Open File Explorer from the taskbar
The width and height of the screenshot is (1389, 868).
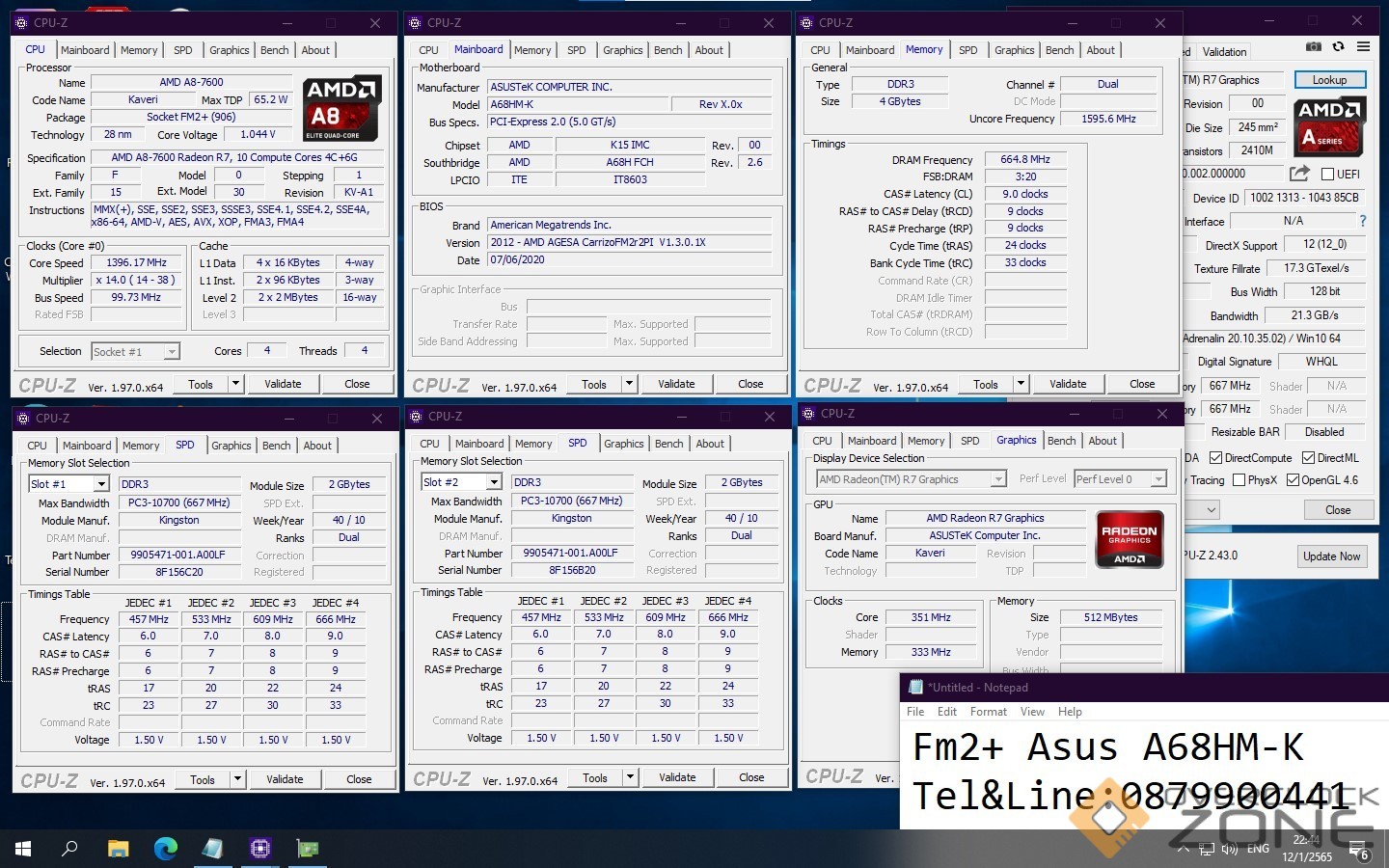[x=118, y=849]
